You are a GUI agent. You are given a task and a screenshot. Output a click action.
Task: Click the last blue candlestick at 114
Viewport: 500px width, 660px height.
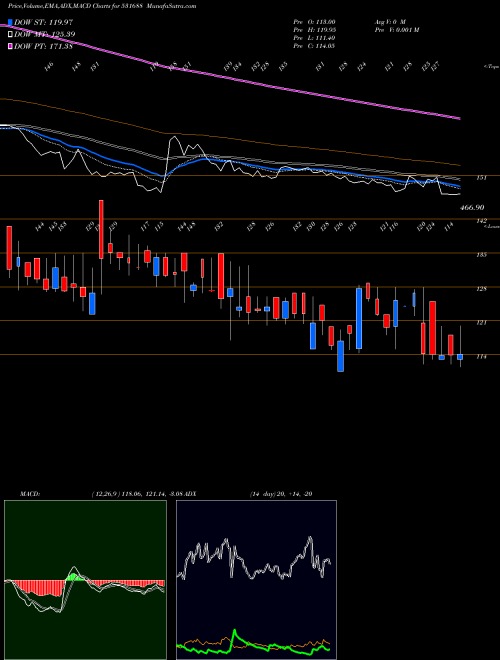[x=460, y=357]
